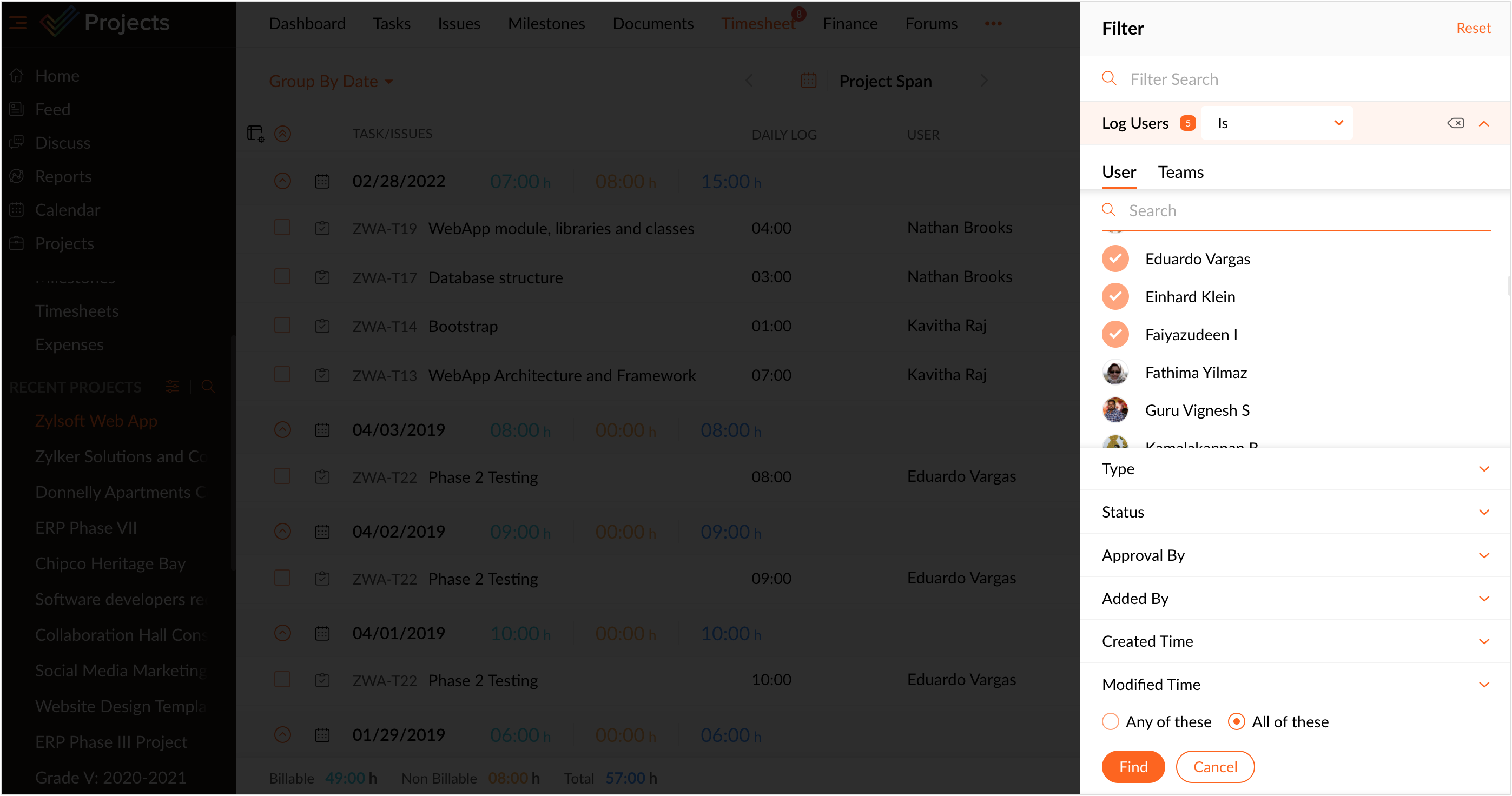1512x796 pixels.
Task: Click task icon for ZWA-T19 row
Action: tap(322, 228)
